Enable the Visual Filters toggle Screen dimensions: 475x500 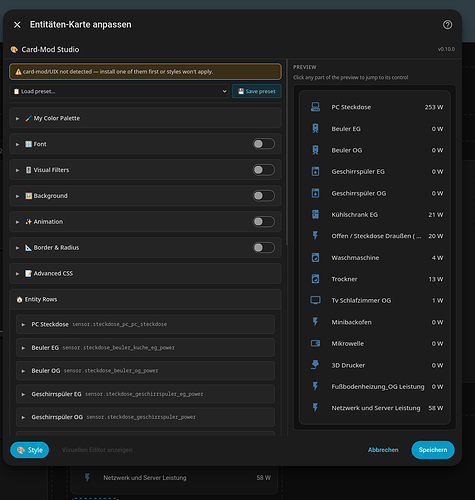coord(264,170)
